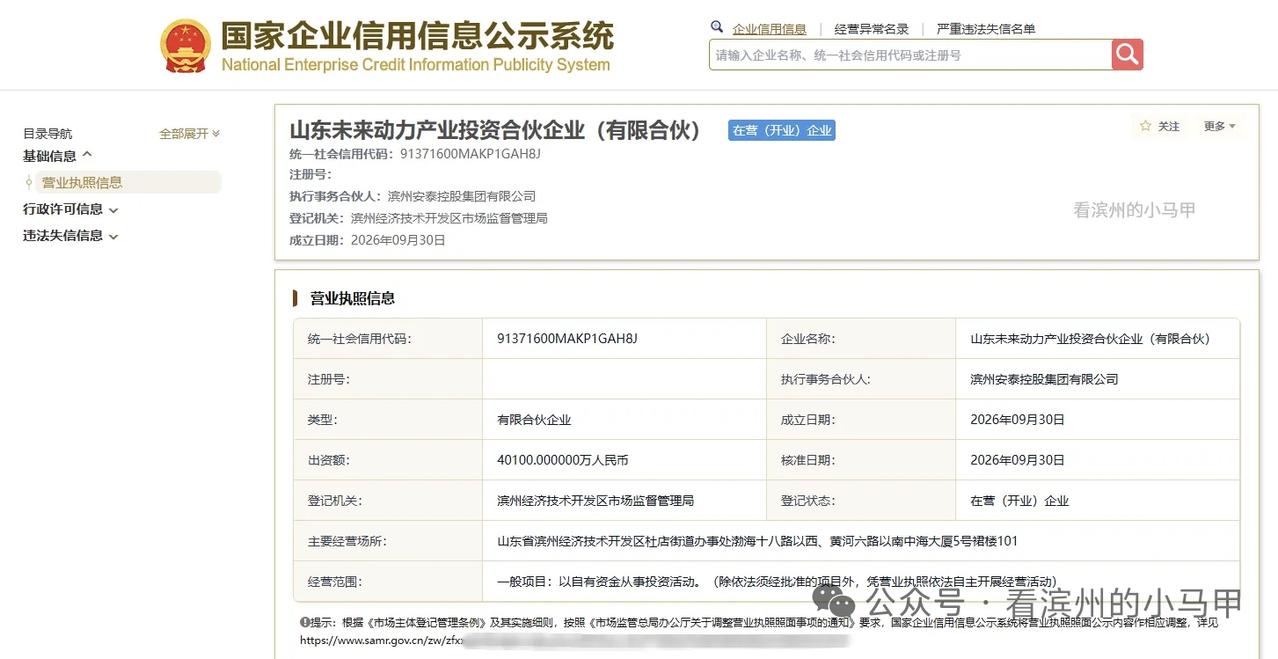1278x659 pixels.
Task: Click the red search magnifier button
Action: 1127,54
